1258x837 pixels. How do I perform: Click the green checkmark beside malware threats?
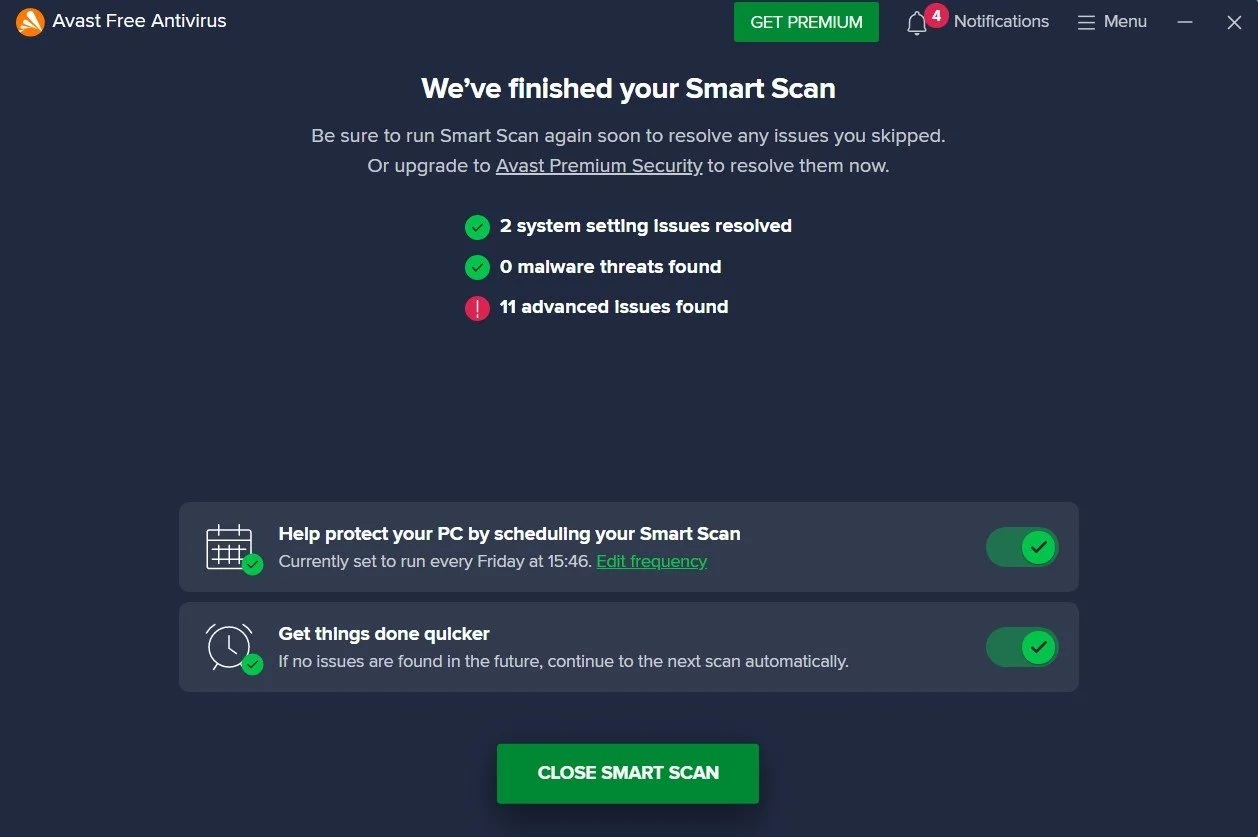pos(477,267)
